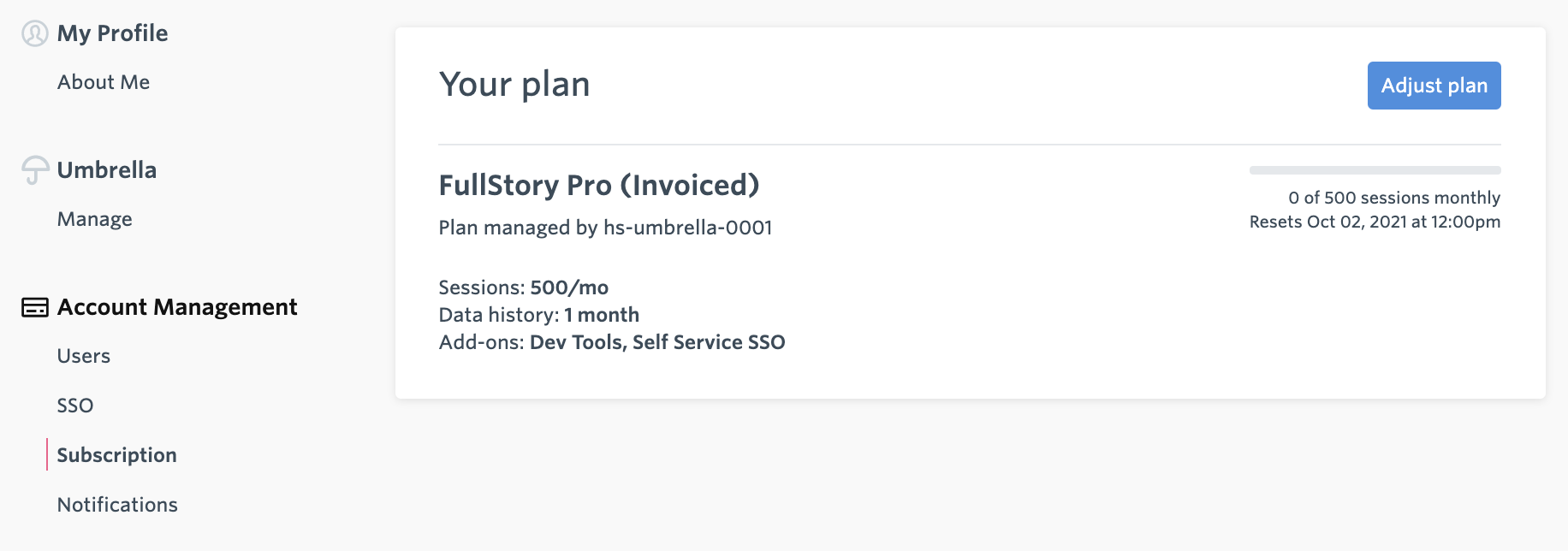Click the FullStory Pro (Invoiced) plan title
This screenshot has width=1568, height=551.
click(599, 186)
